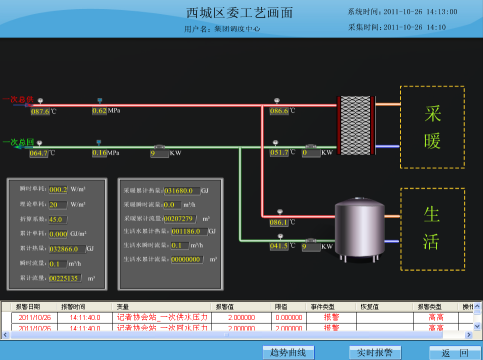Click the plate heat exchanger icon
Image resolution: width=483 pixels, height=360 pixels.
click(356, 125)
